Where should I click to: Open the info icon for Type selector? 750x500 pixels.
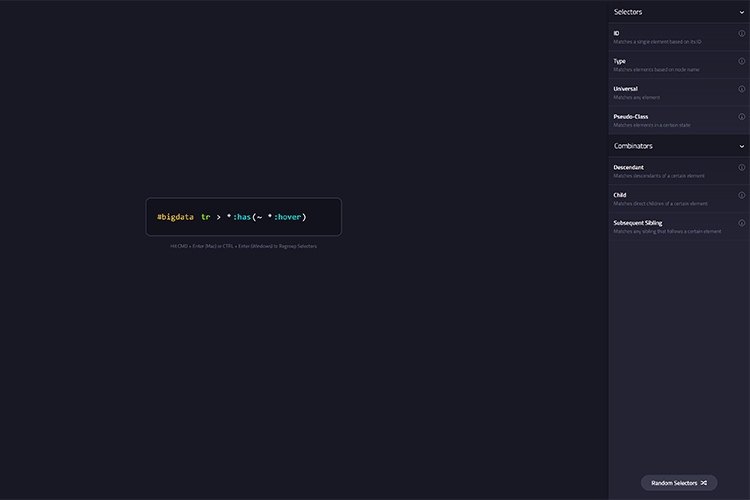[741, 61]
